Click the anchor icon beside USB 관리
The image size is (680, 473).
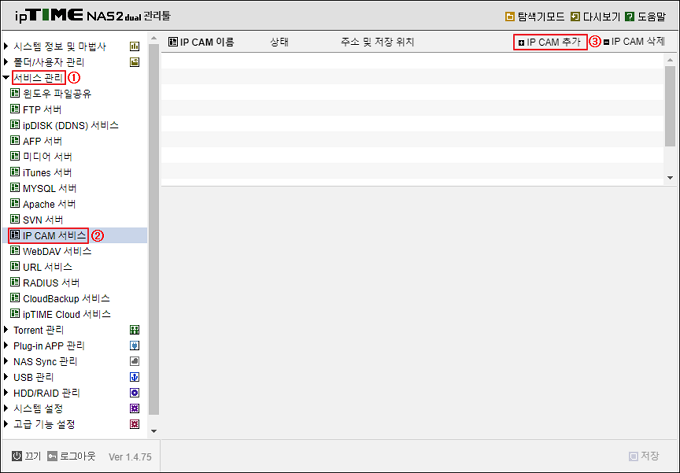134,377
